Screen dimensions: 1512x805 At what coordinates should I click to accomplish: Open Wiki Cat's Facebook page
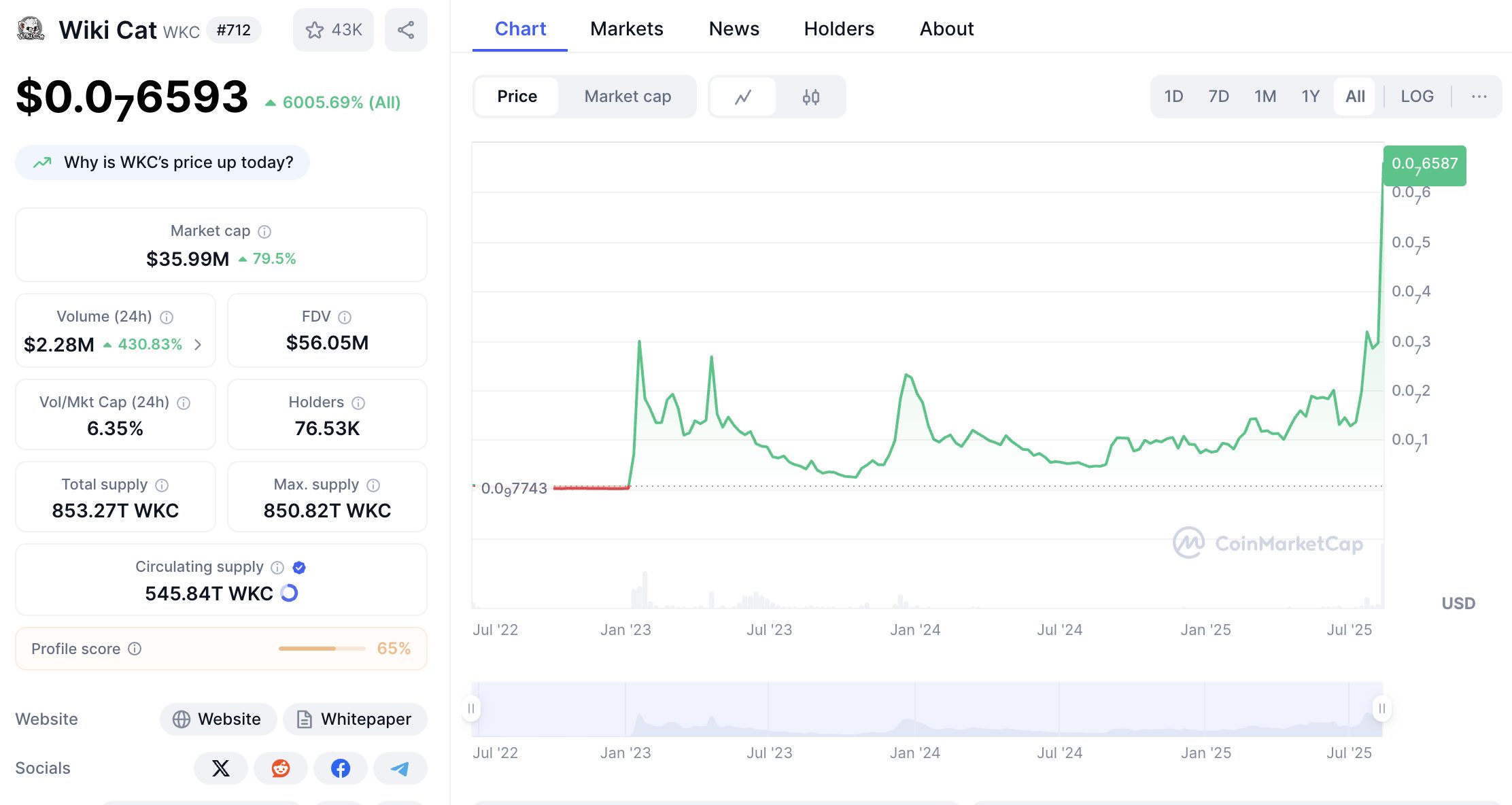(x=340, y=768)
